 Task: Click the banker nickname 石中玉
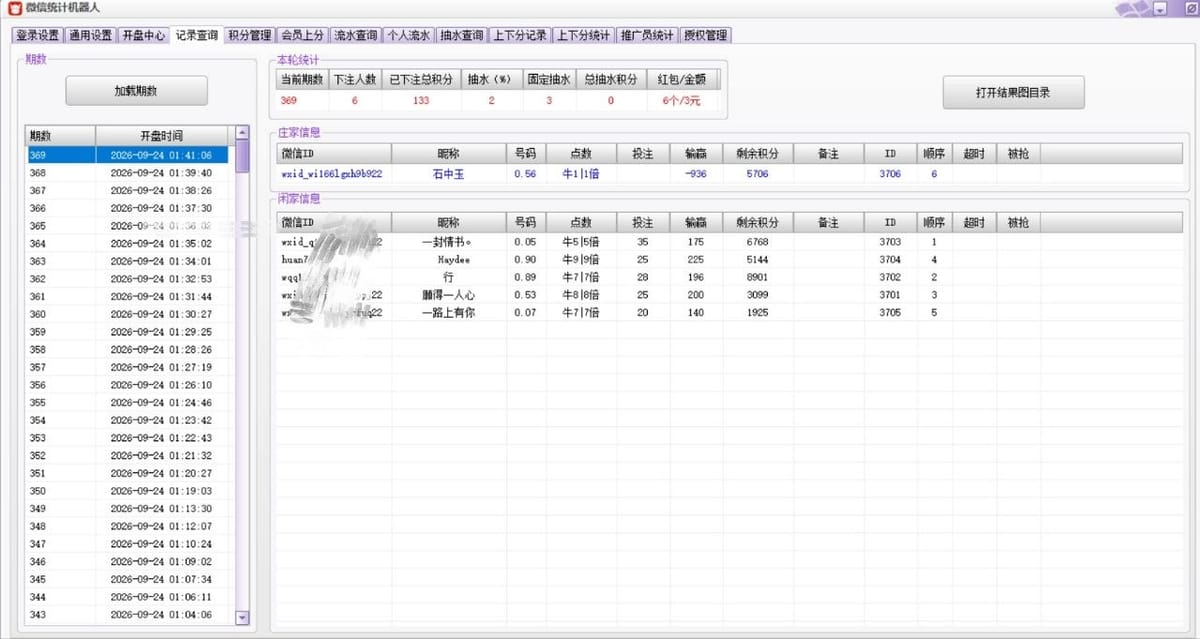(x=448, y=174)
